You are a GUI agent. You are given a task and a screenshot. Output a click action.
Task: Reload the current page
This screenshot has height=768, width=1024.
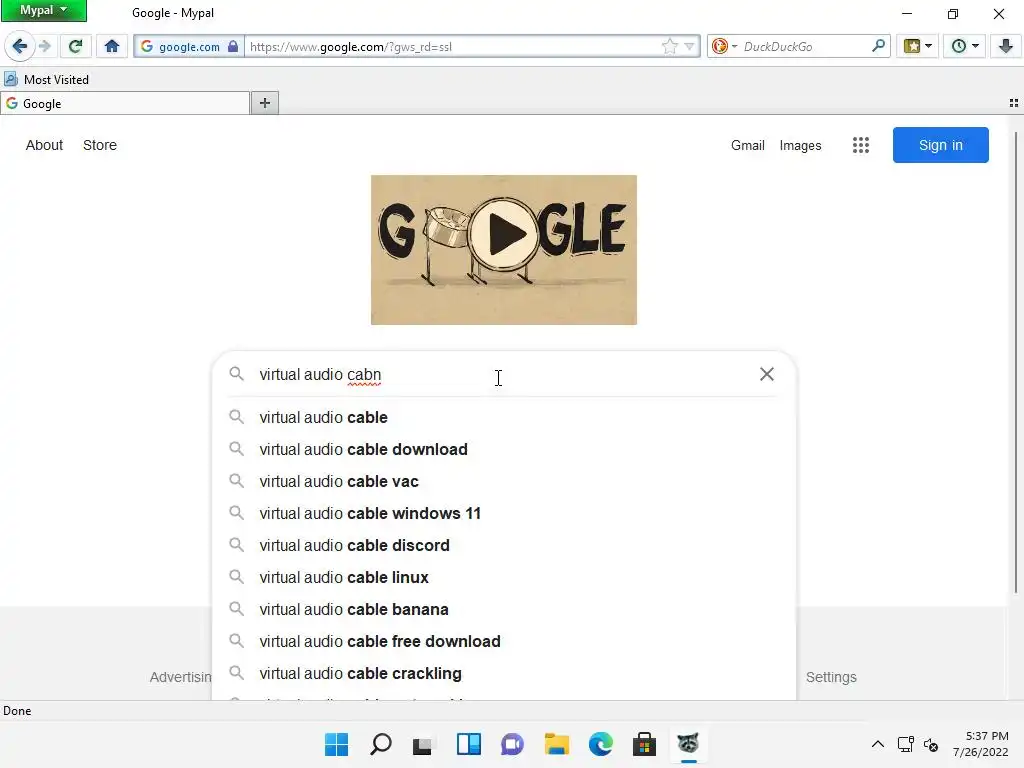click(x=76, y=46)
